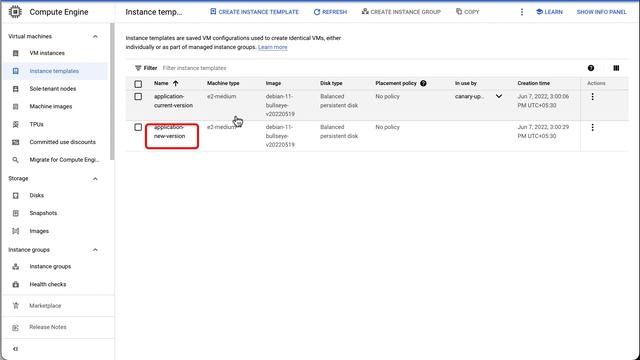Viewport: 640px width, 360px height.
Task: Click the Machine images icon
Action: tap(16, 107)
